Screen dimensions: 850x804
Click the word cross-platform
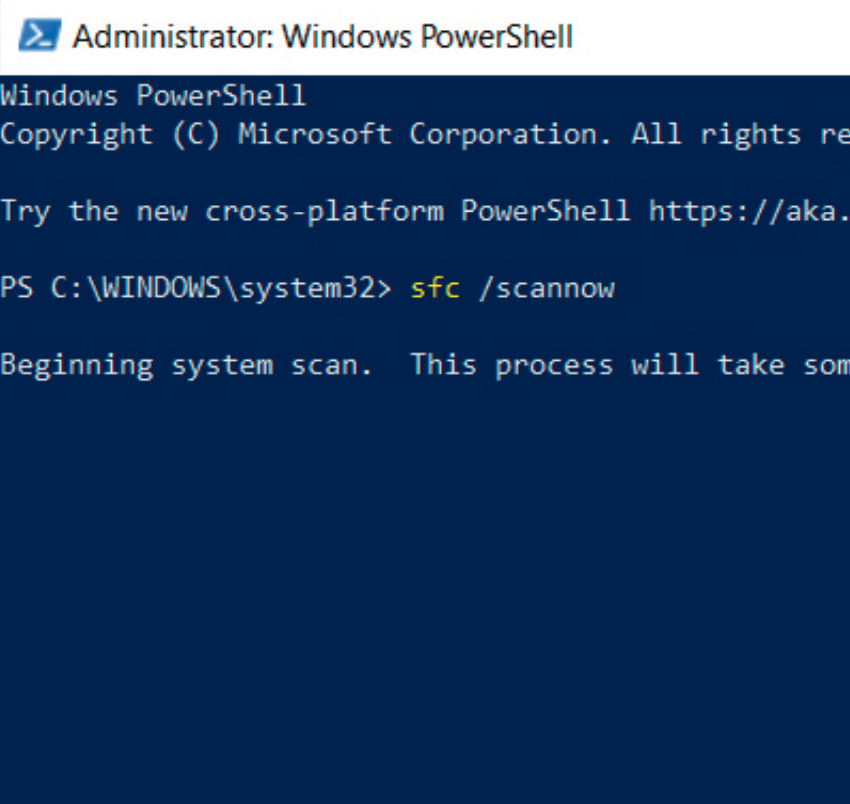tap(324, 211)
